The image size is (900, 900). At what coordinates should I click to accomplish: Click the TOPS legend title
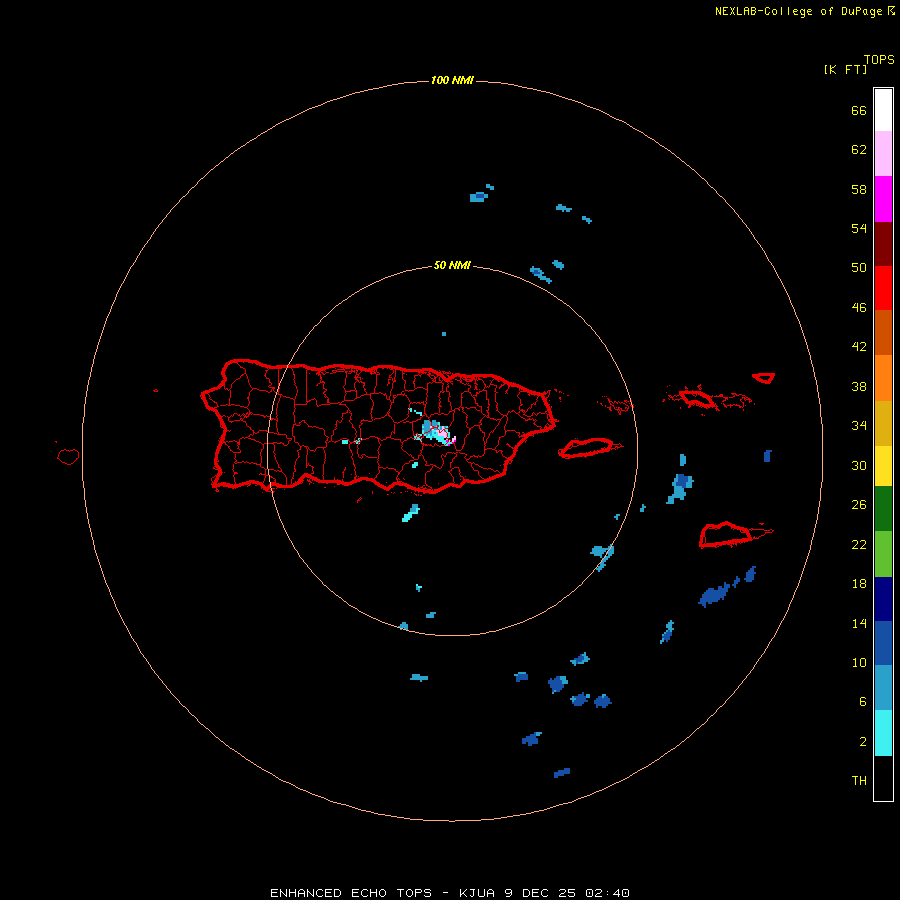click(879, 59)
